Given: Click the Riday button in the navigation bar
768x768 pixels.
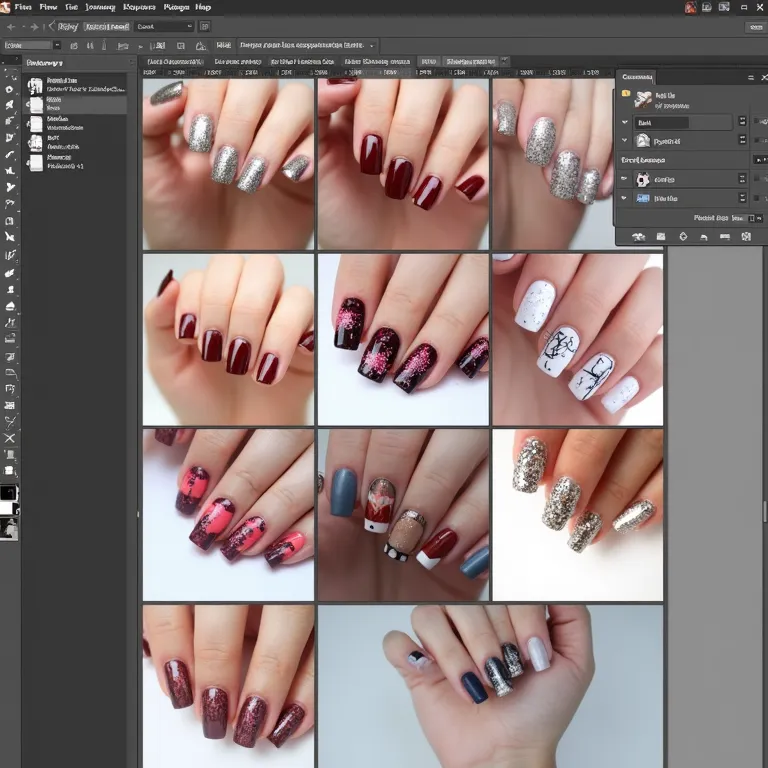Looking at the screenshot, I should click(x=68, y=26).
